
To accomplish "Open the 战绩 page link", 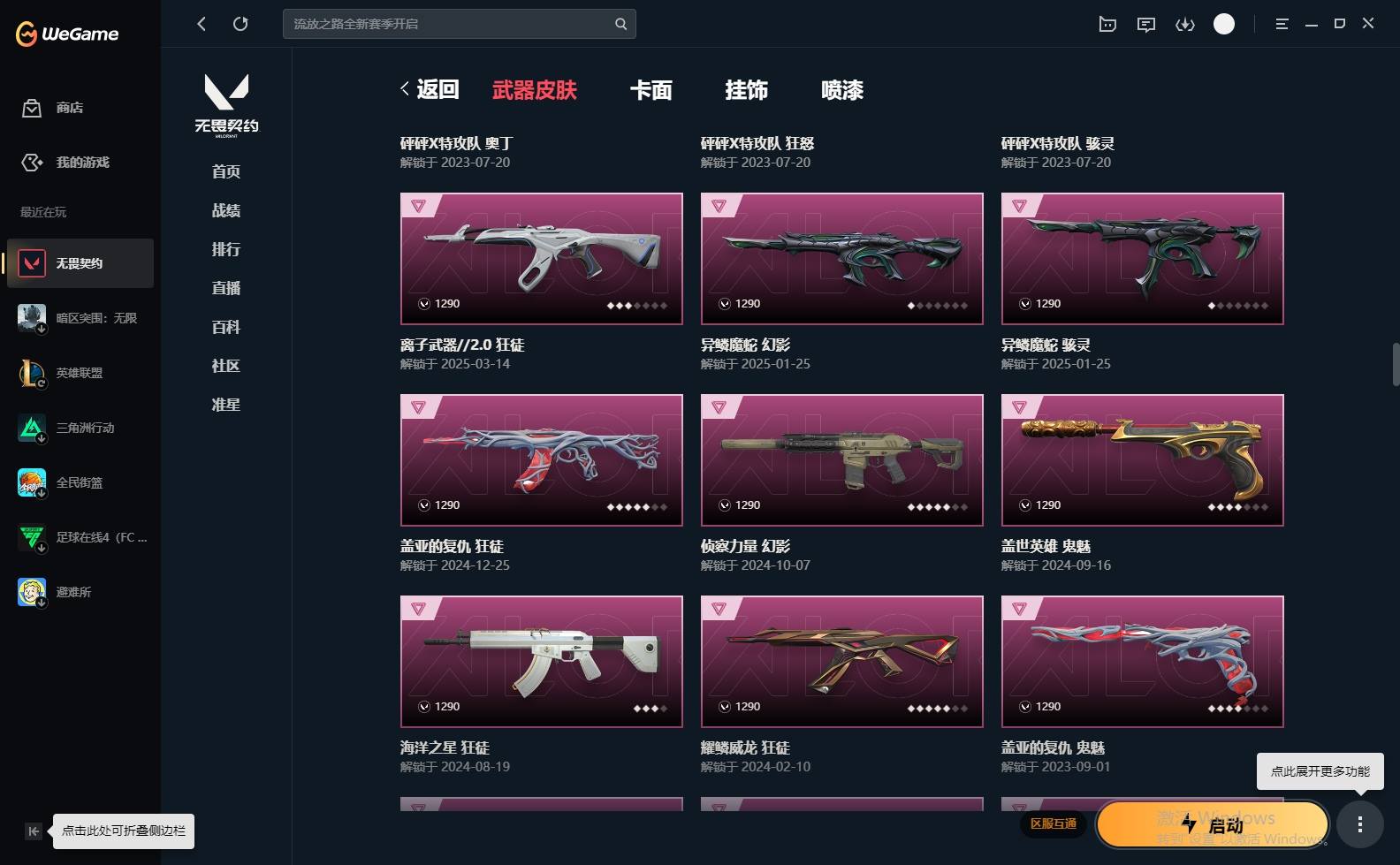I will [226, 210].
